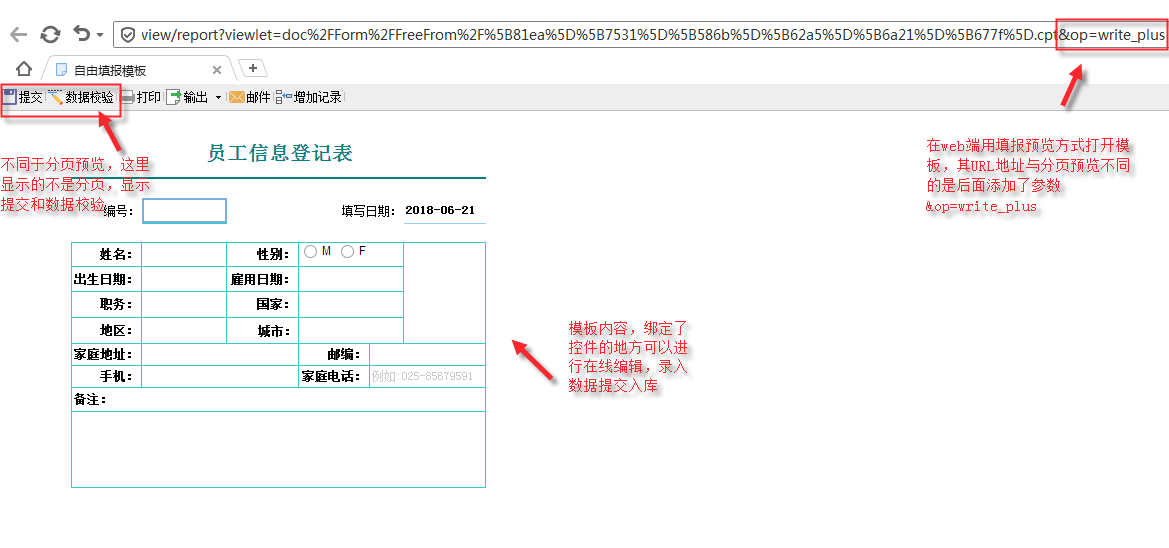Click the 填写日期: label
Viewport: 1169px width, 548px height.
pos(369,211)
